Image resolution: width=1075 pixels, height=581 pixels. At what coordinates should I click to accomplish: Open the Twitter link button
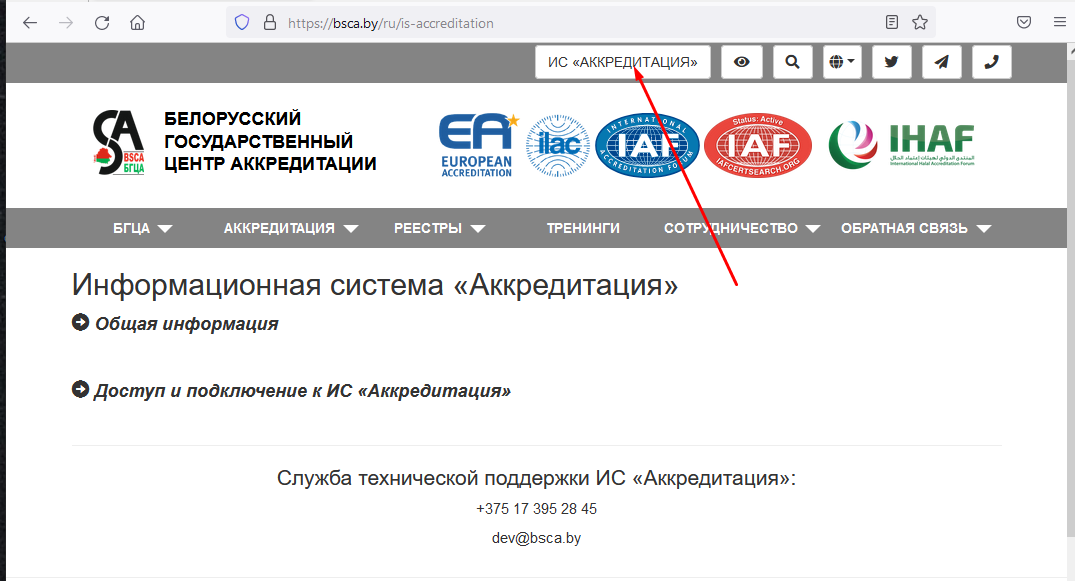tap(891, 62)
